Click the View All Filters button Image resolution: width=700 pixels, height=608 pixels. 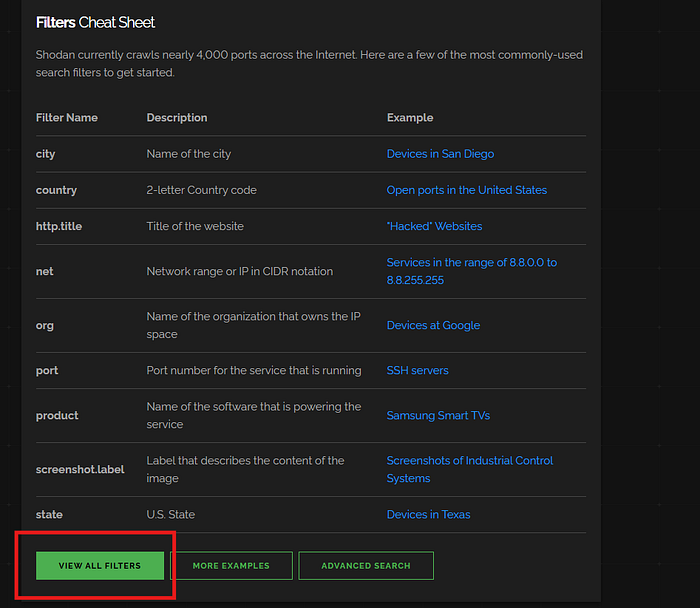click(x=100, y=566)
